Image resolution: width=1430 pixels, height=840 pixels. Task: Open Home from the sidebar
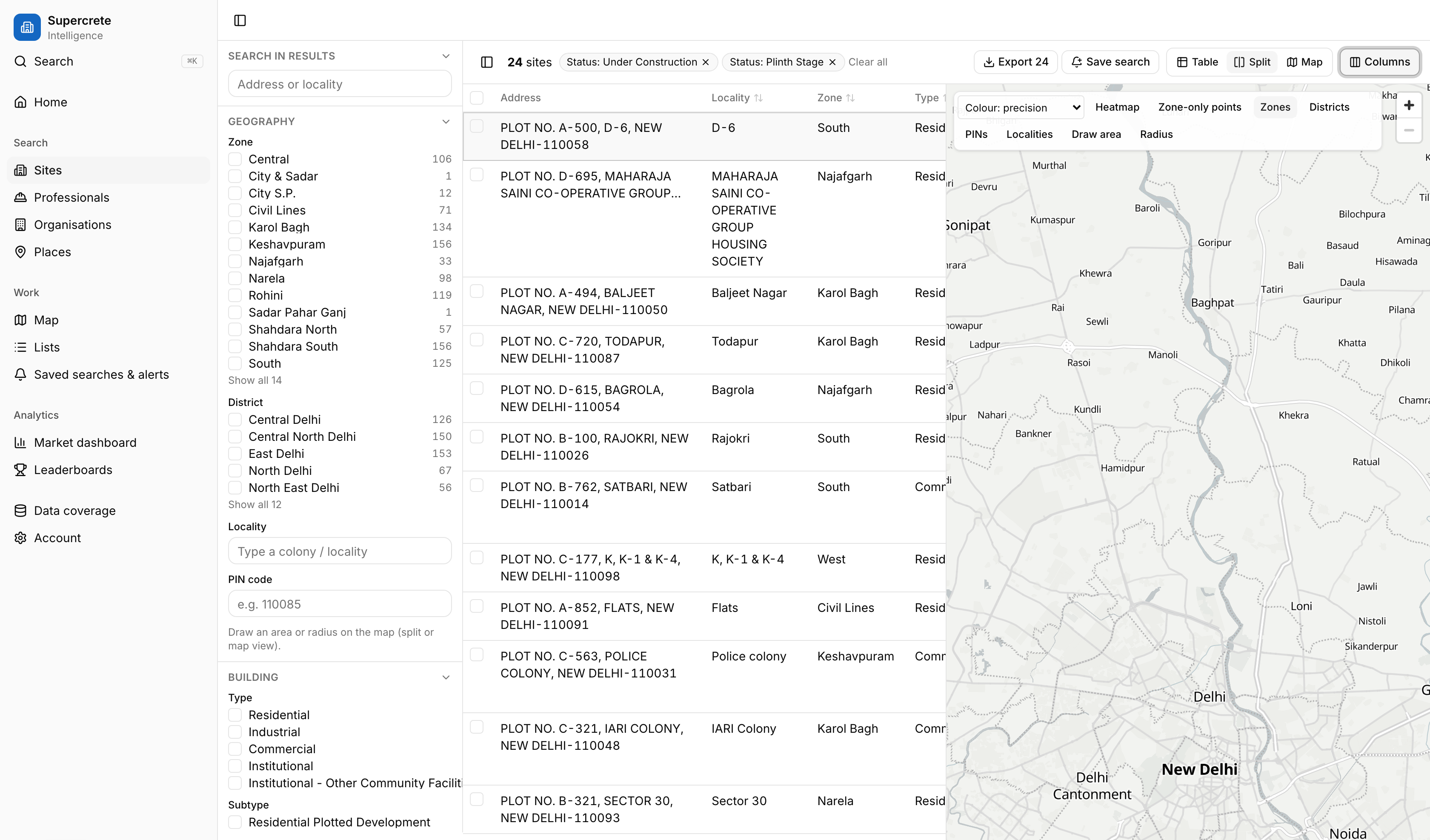click(x=108, y=102)
